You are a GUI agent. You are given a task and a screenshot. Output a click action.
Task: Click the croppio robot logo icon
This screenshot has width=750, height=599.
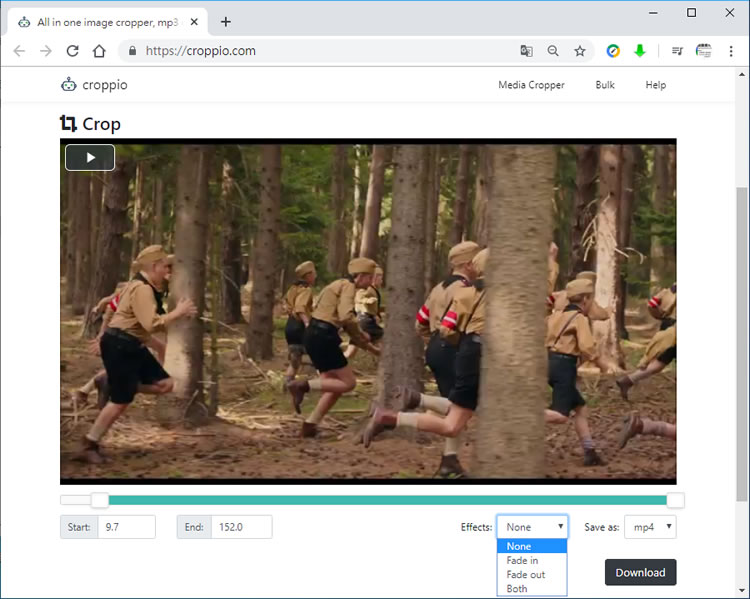pyautogui.click(x=68, y=85)
